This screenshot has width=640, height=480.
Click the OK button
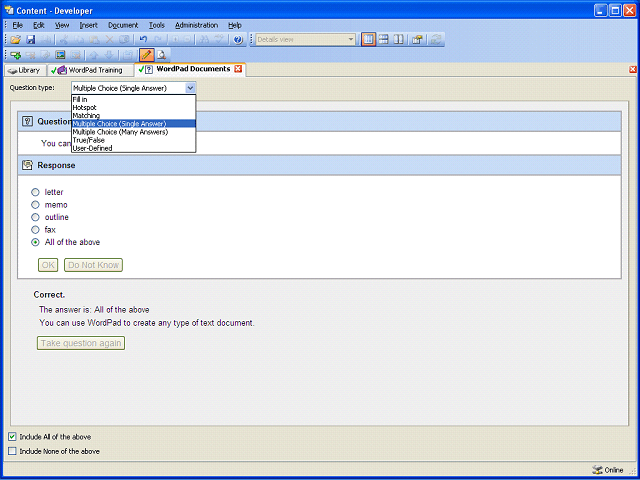click(x=48, y=265)
